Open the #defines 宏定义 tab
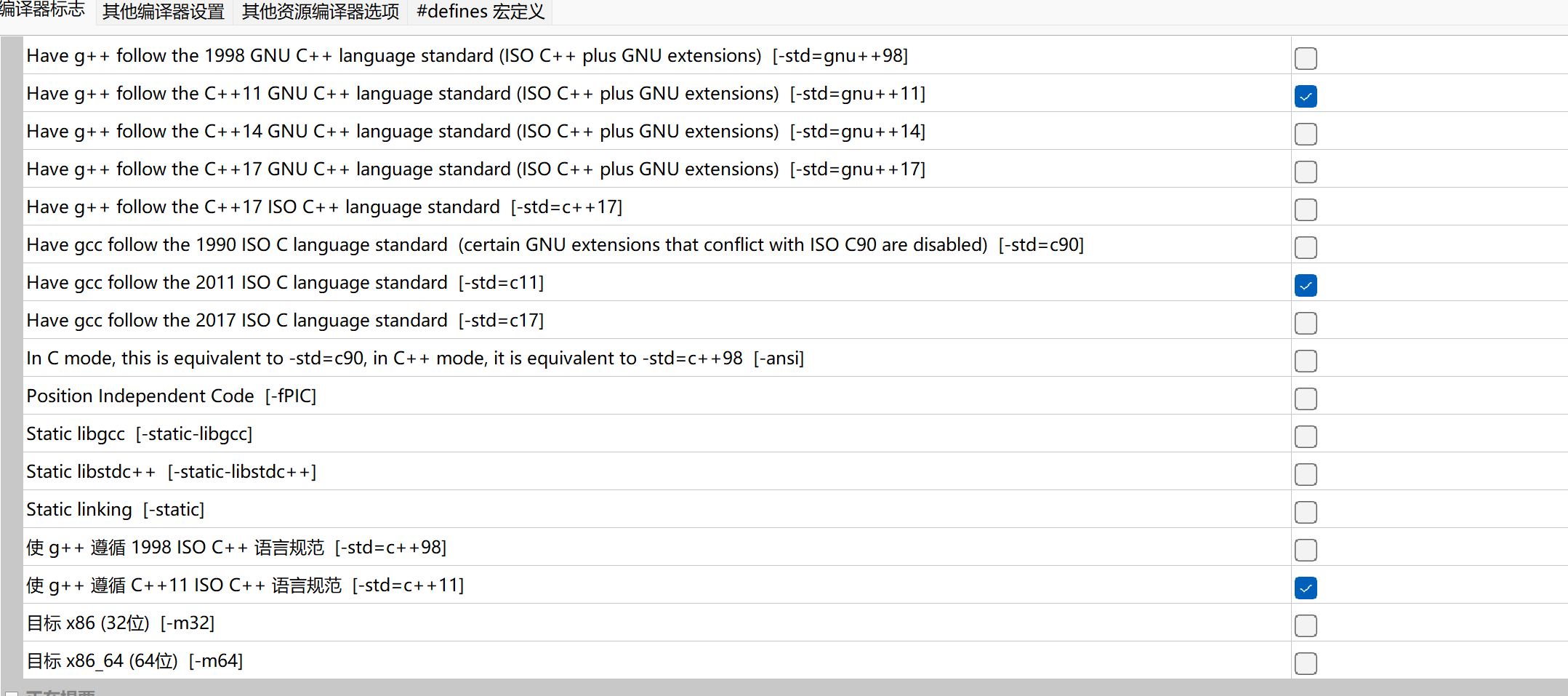 click(x=480, y=12)
